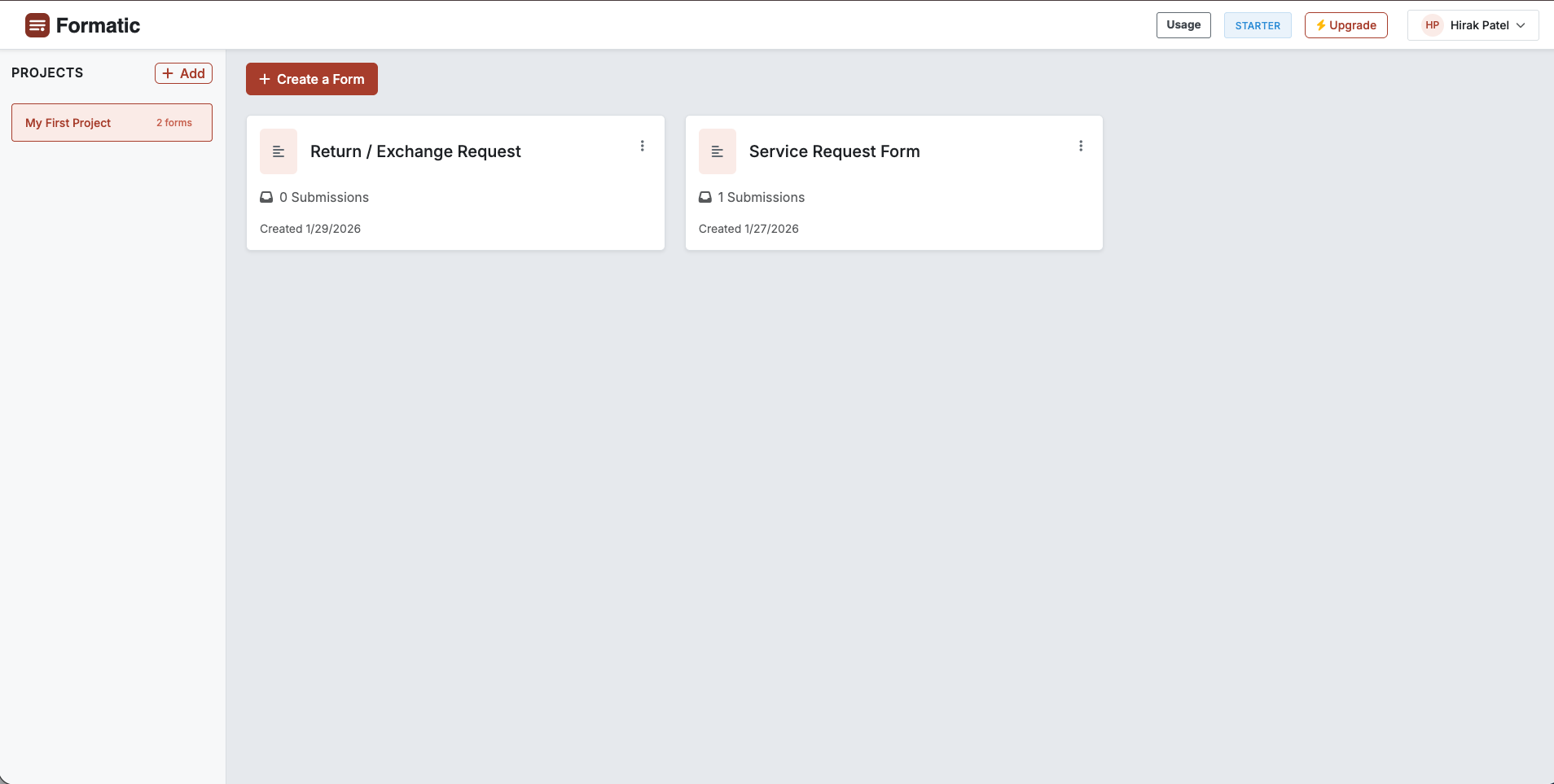
Task: Click the plus icon in the Add button
Action: pyautogui.click(x=169, y=72)
